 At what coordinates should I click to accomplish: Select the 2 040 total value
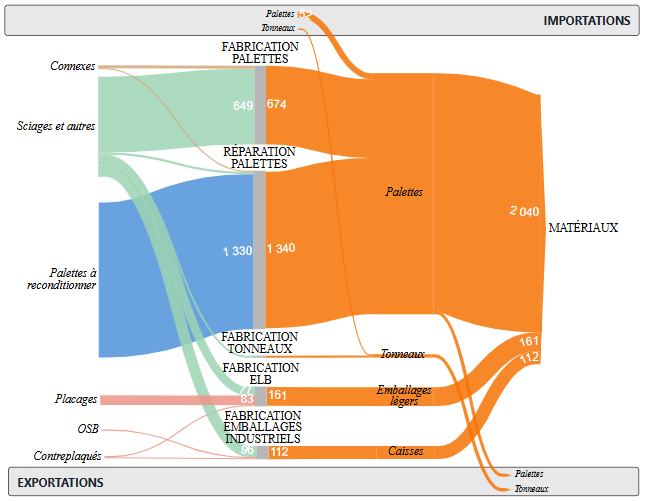point(524,211)
